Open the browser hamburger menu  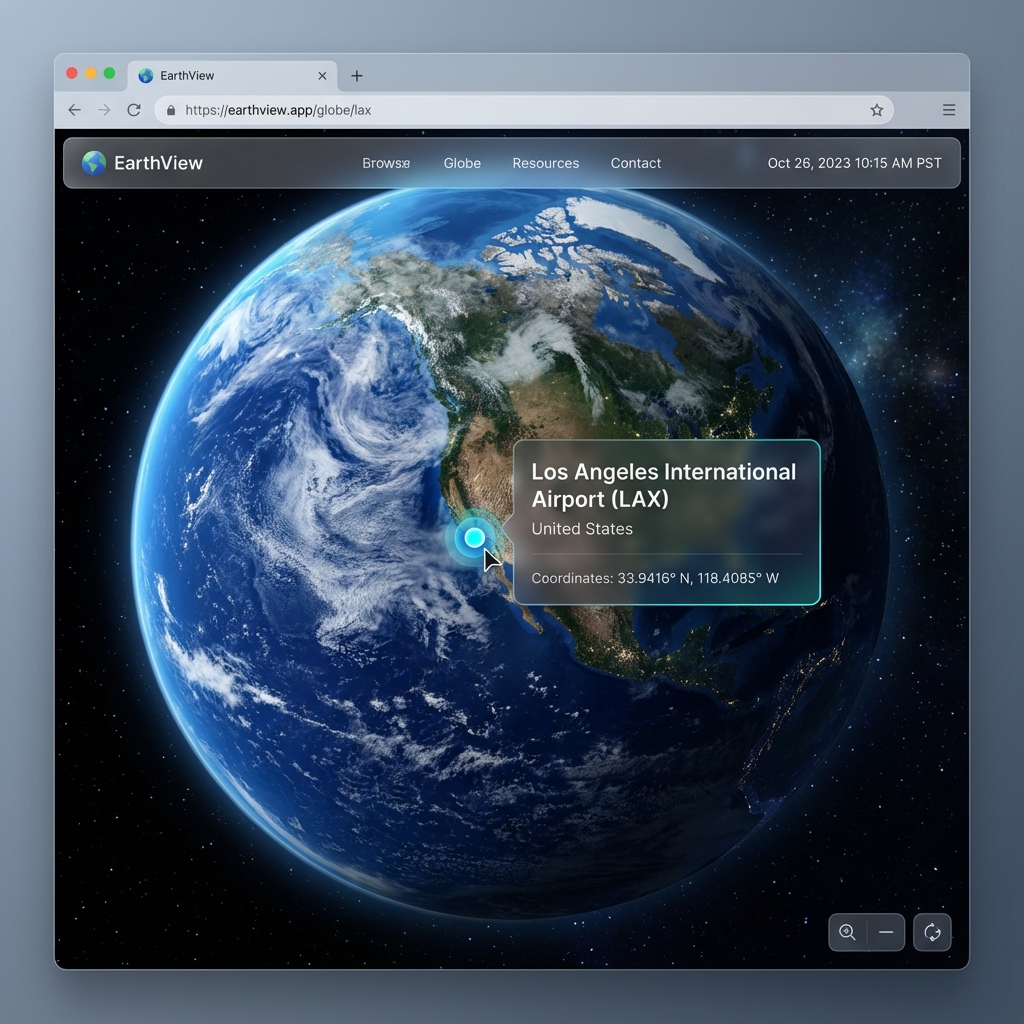click(x=948, y=110)
